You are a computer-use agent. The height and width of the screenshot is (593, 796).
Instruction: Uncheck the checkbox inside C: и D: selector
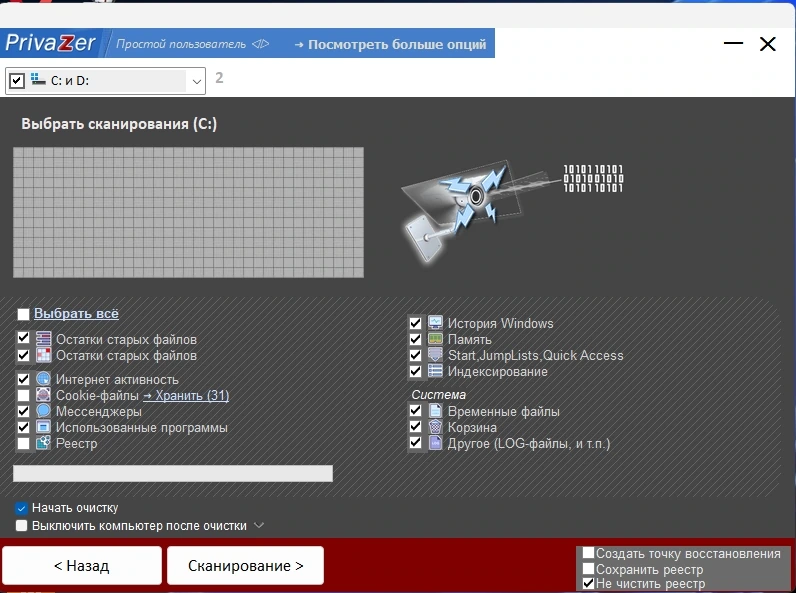[17, 81]
